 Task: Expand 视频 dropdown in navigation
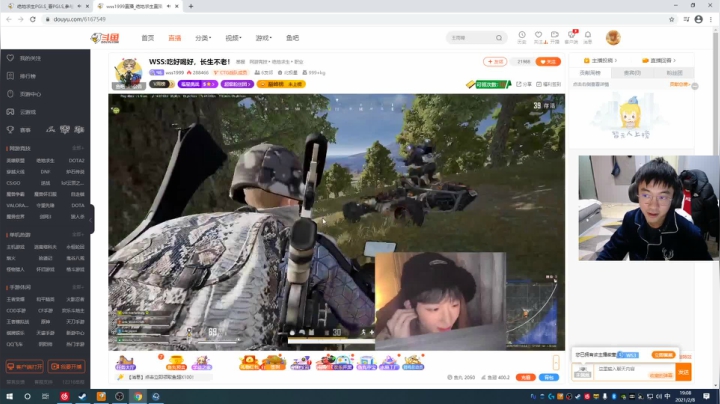tap(233, 38)
